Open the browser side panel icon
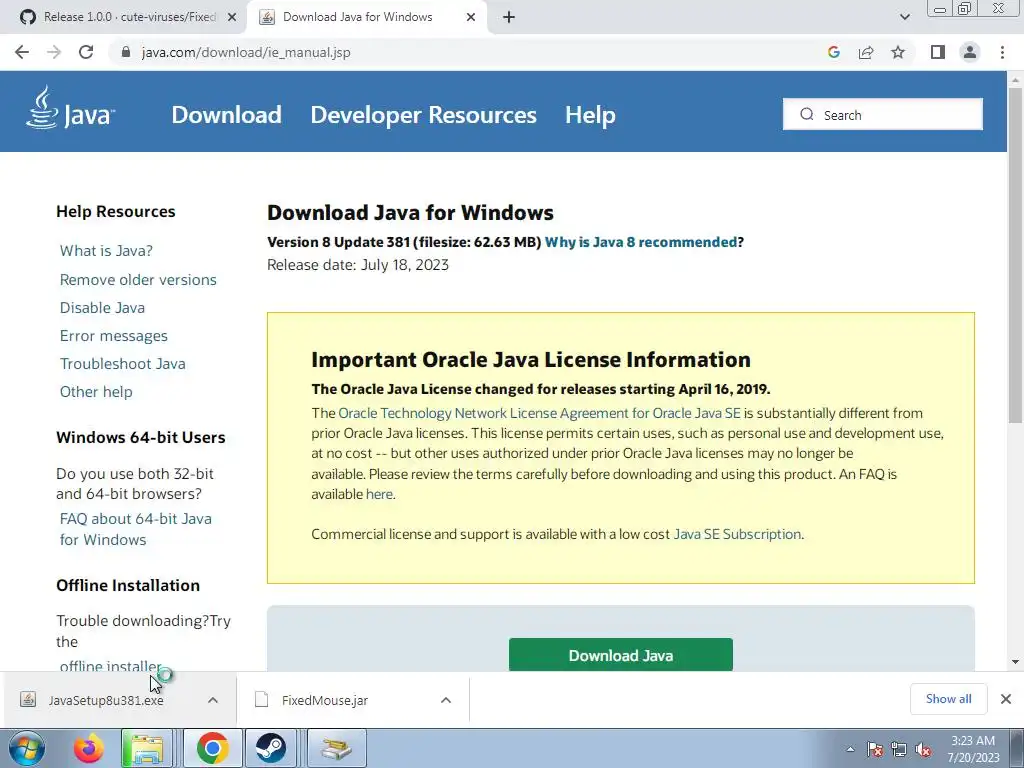This screenshot has width=1024, height=768. 938,52
